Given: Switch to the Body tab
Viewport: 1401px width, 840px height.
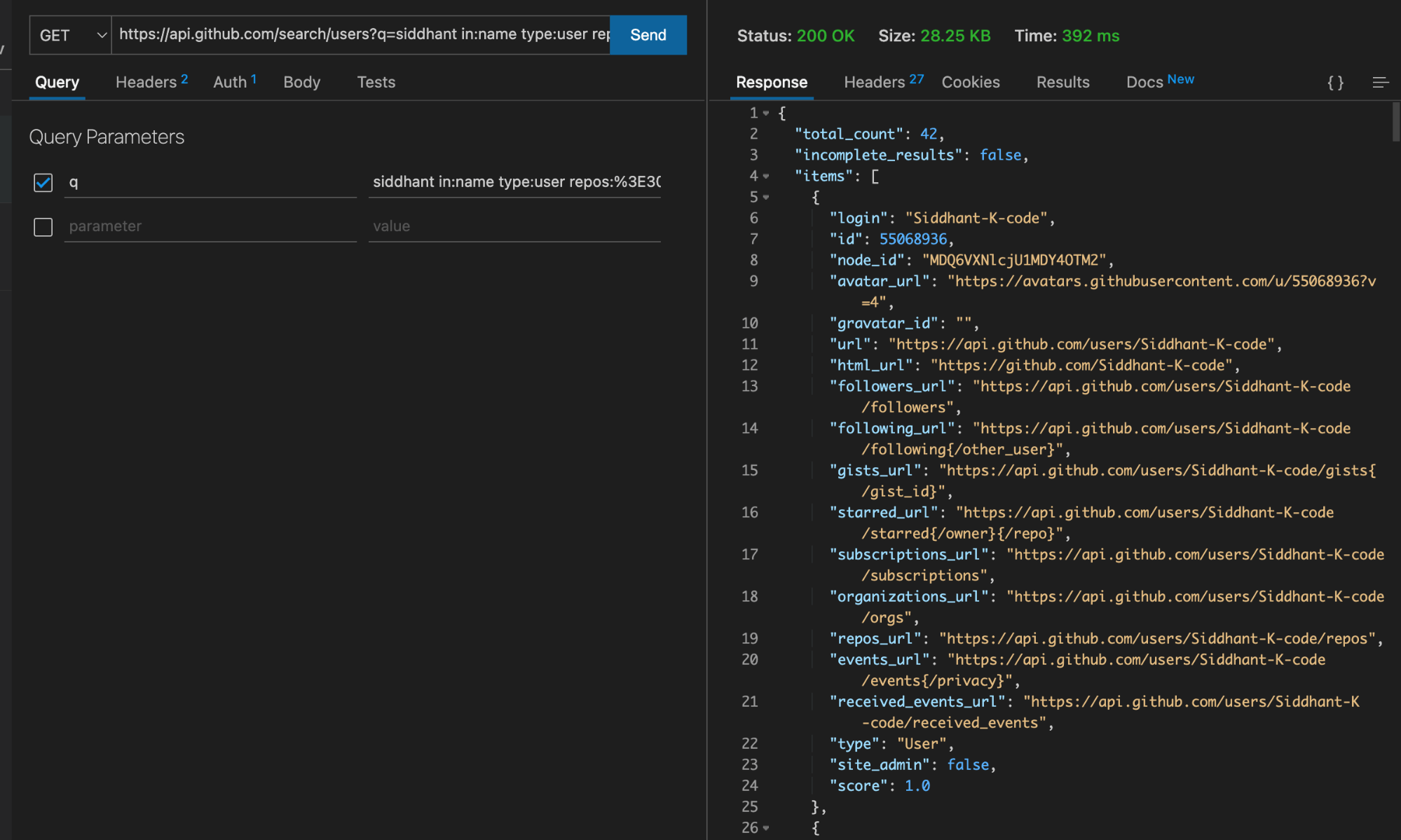Looking at the screenshot, I should click(x=301, y=82).
